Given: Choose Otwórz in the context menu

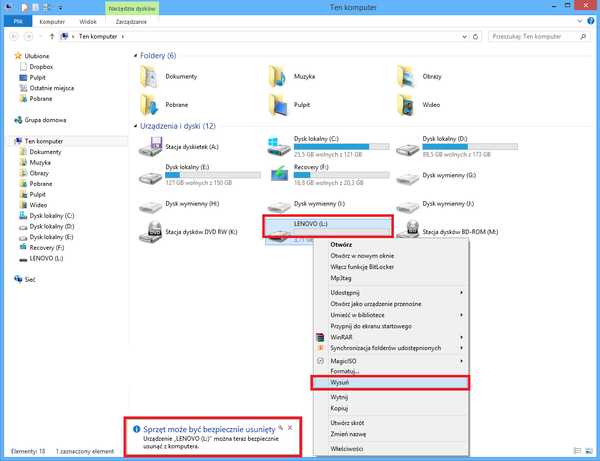Looking at the screenshot, I should [x=390, y=244].
